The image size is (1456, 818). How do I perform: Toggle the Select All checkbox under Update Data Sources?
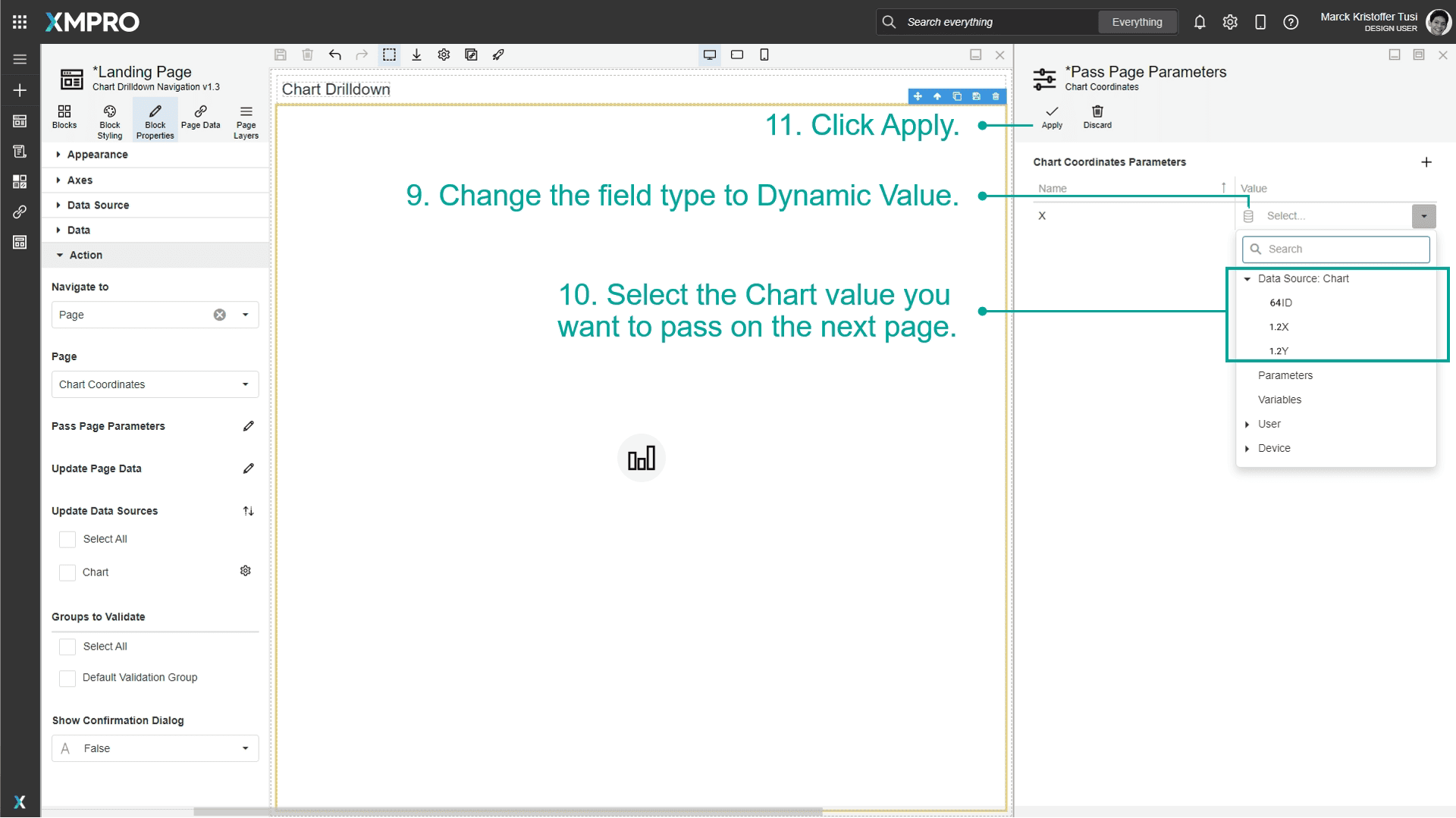click(x=67, y=539)
